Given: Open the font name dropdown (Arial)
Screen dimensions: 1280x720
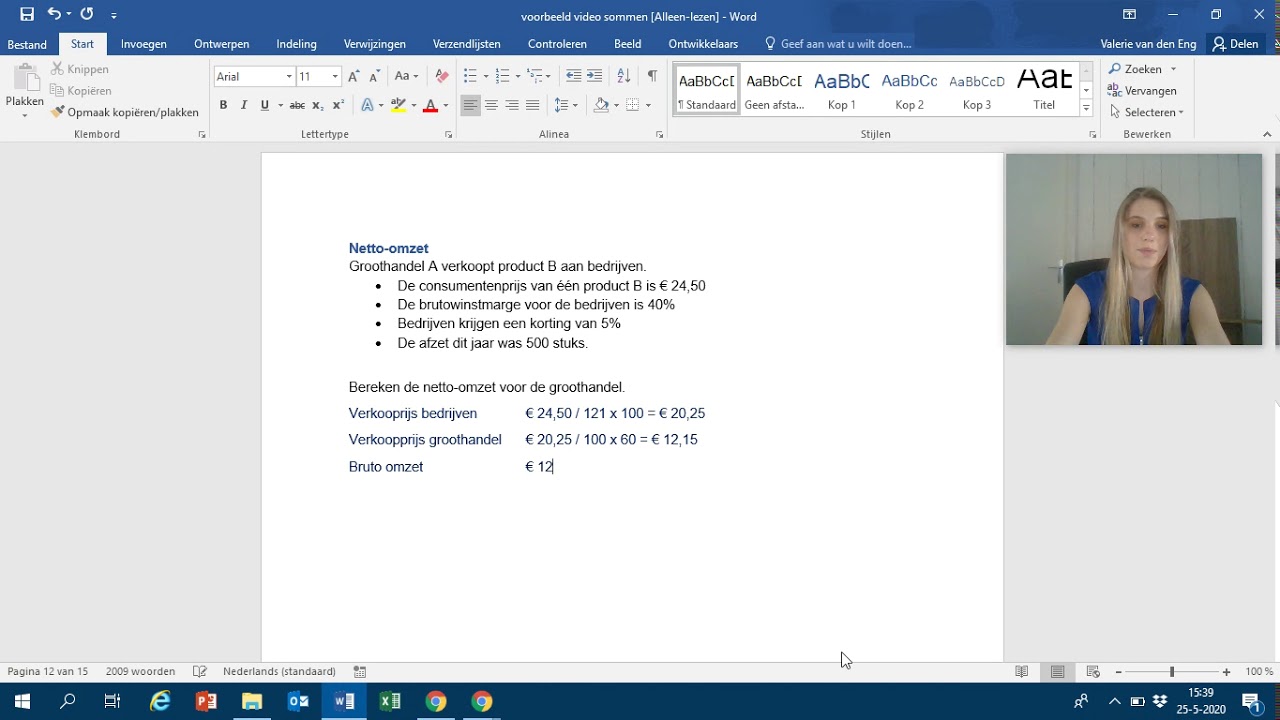Looking at the screenshot, I should [x=289, y=76].
